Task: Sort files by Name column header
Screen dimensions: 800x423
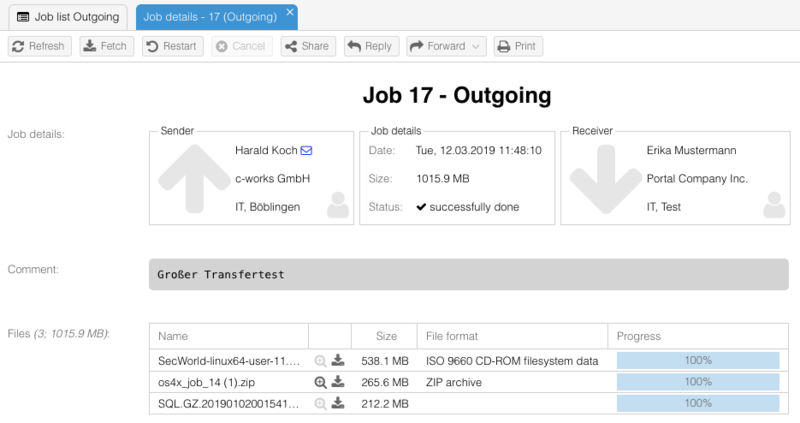Action: 173,336
